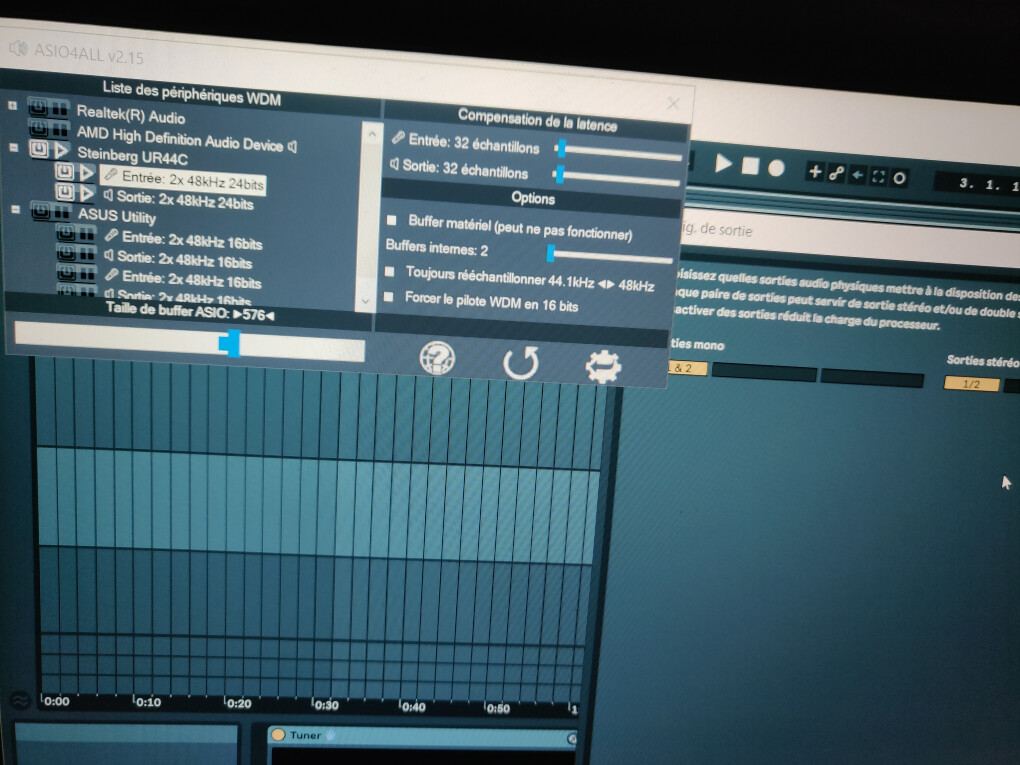Select Steinberg Sortie: 2x 48kHz 24bits row
The height and width of the screenshot is (765, 1020).
point(178,200)
